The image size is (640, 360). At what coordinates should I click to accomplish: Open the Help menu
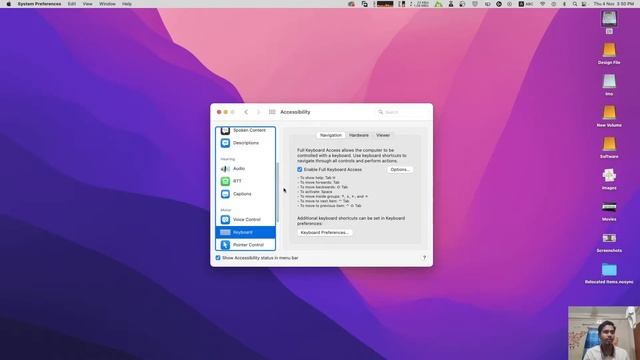[127, 4]
